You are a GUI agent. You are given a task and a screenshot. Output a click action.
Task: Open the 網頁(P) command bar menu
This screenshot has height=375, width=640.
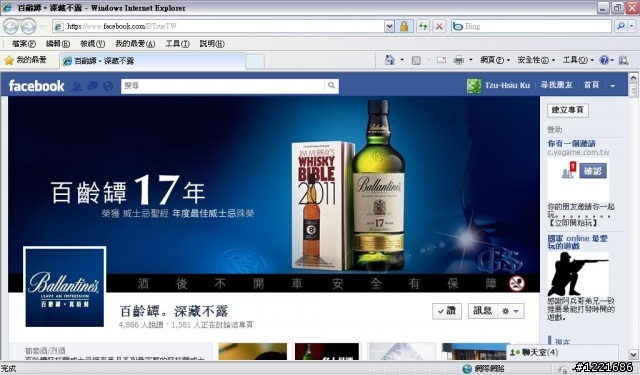[x=495, y=60]
